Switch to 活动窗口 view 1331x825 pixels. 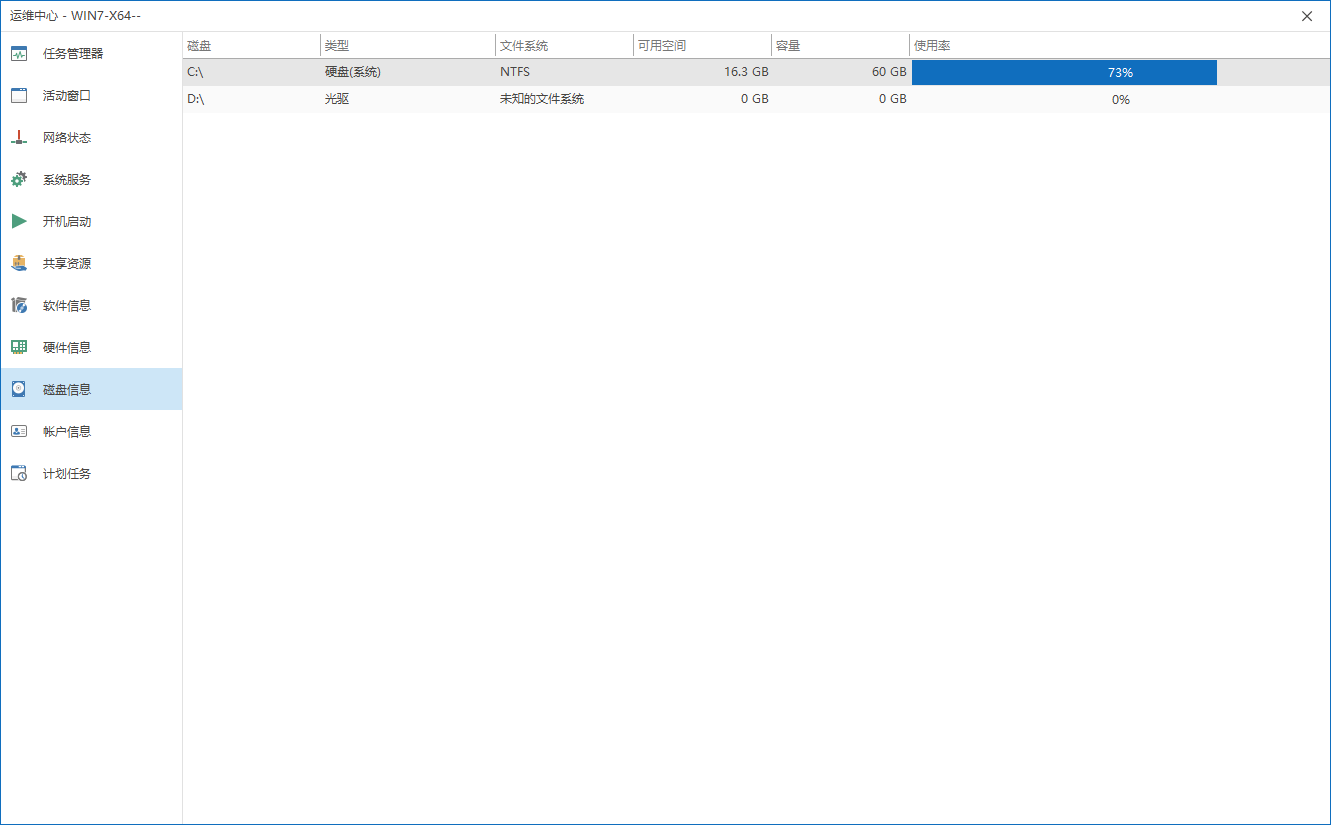[91, 95]
